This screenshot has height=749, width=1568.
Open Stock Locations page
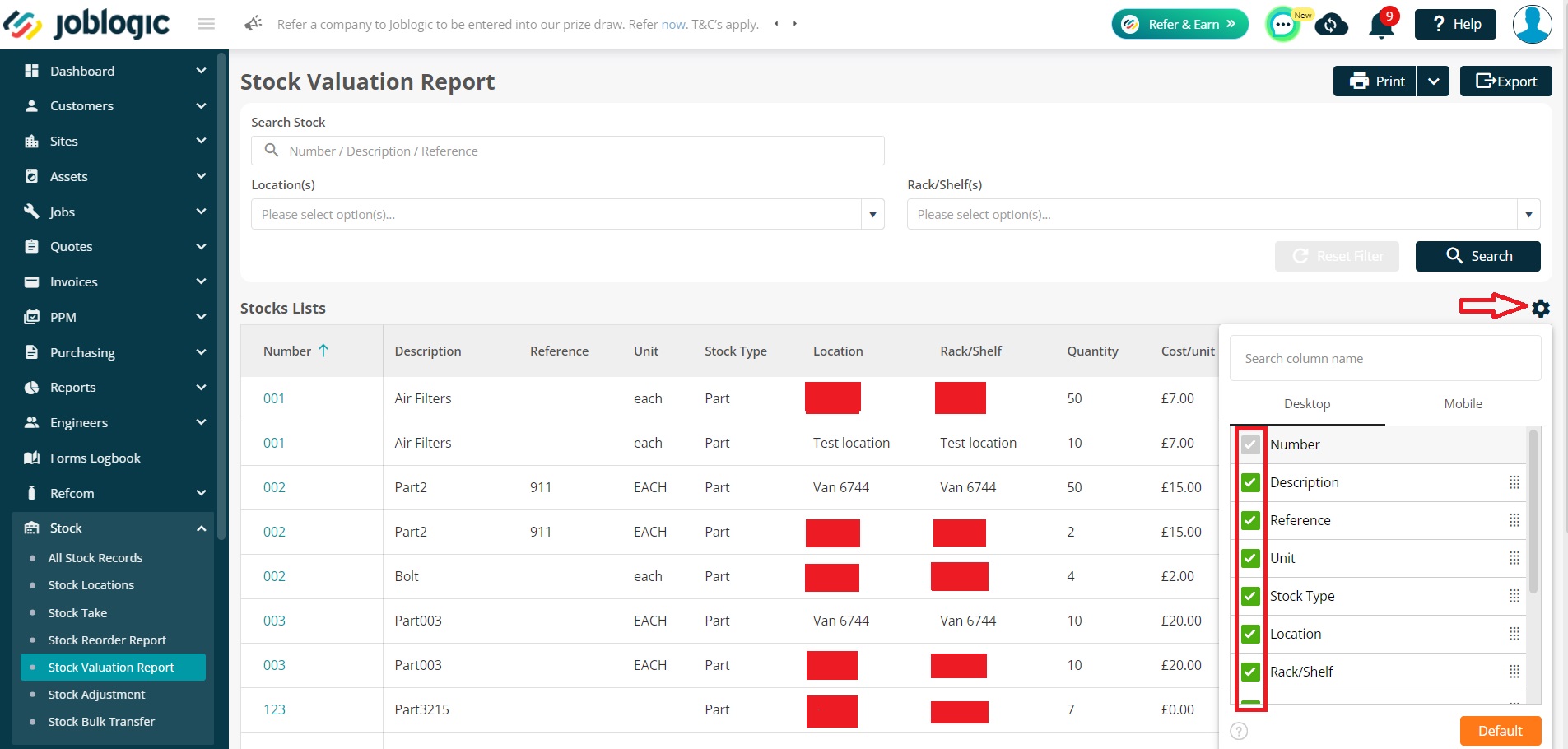tap(91, 585)
